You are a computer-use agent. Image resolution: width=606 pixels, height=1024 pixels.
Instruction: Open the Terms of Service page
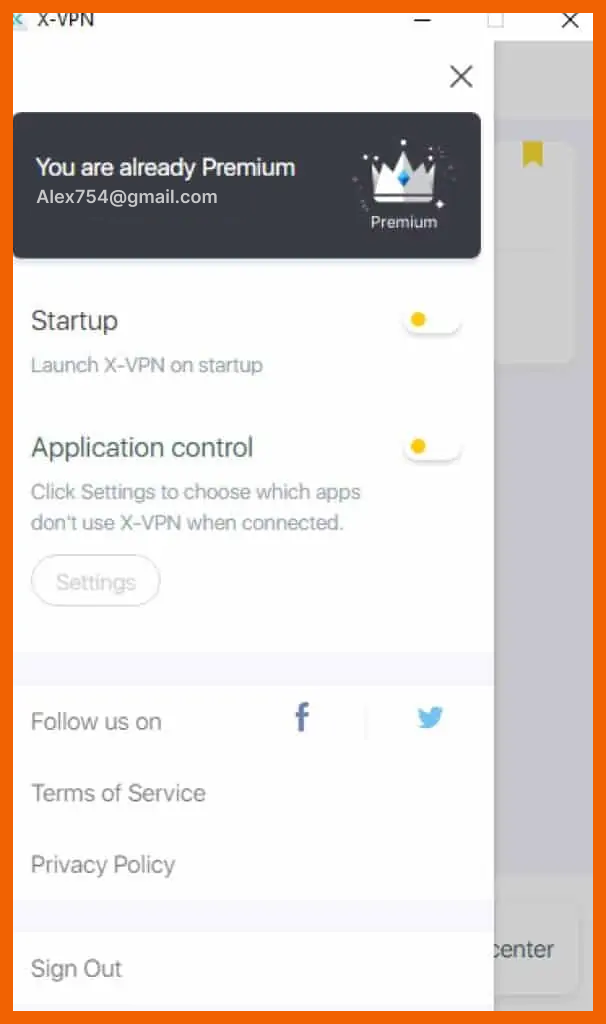[118, 793]
